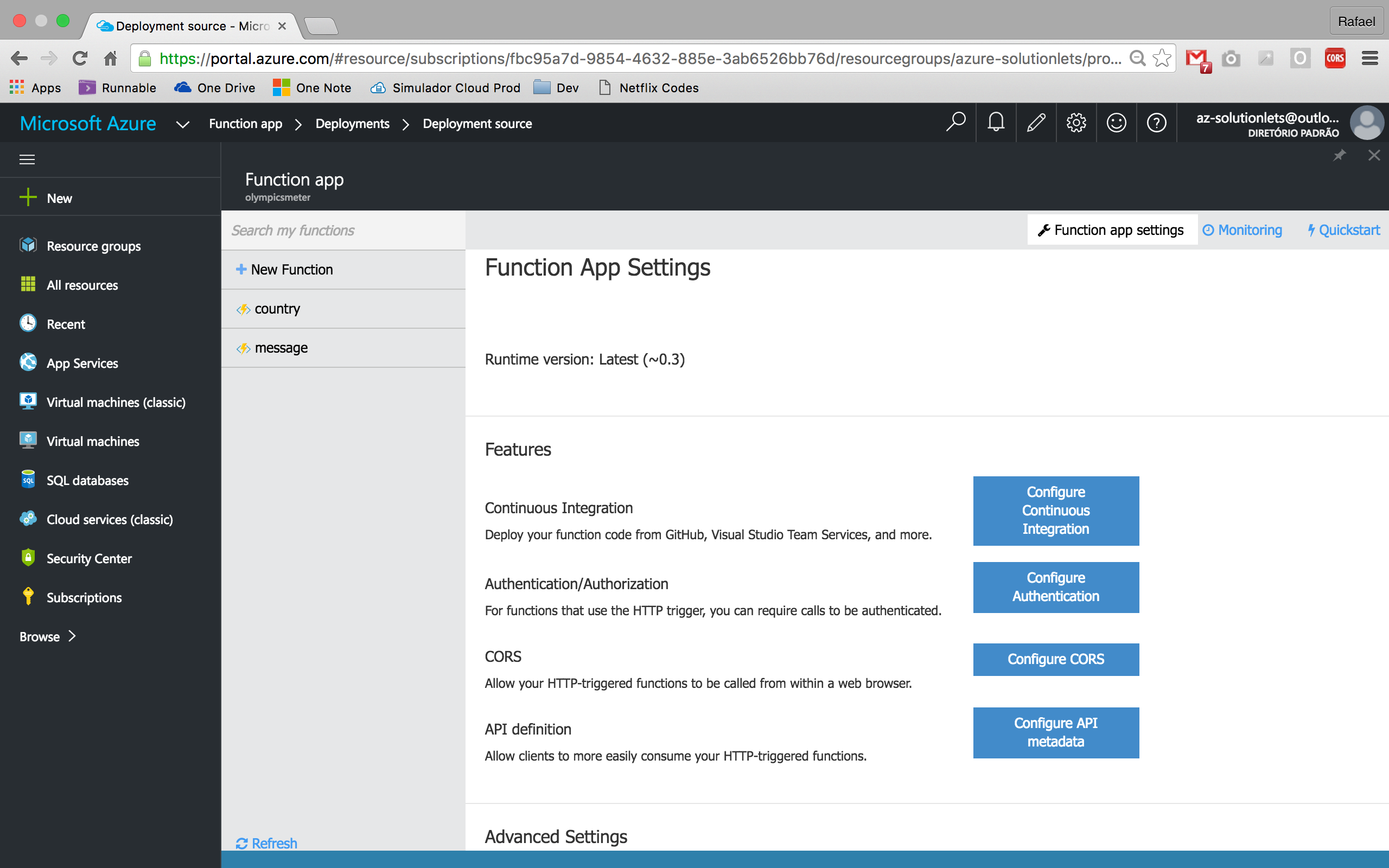Click the Deployments breadcrumb
The image size is (1389, 868).
(353, 124)
